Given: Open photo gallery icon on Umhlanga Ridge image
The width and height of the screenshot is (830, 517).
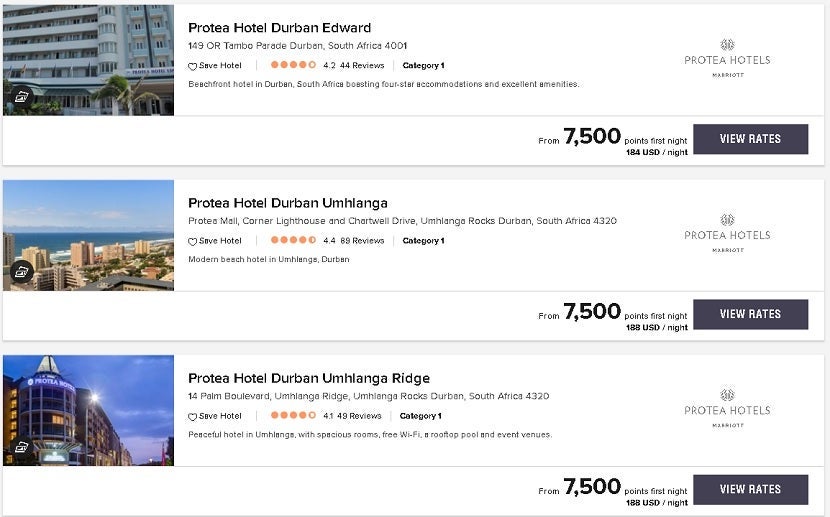Looking at the screenshot, I should tap(21, 447).
